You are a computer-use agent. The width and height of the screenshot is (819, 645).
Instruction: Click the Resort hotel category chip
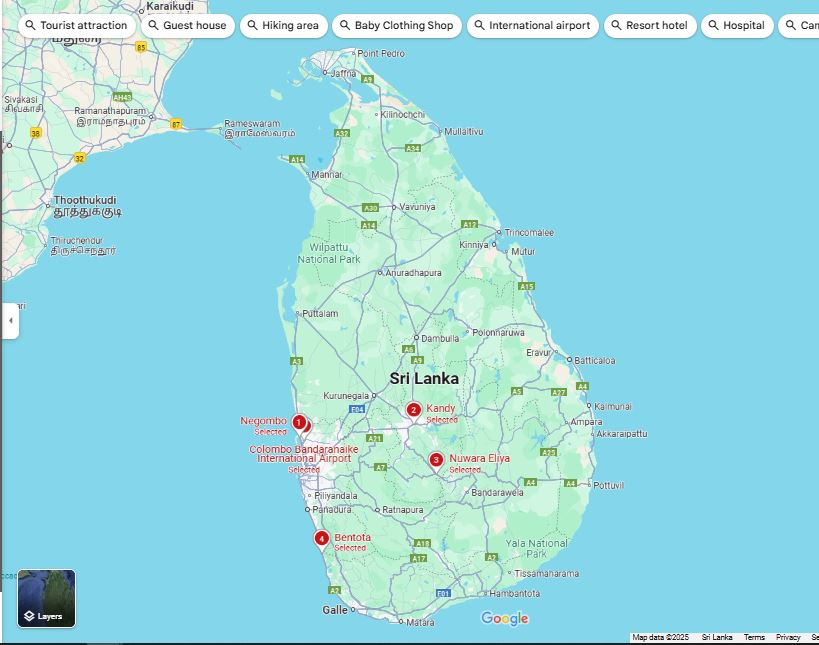[x=649, y=25]
